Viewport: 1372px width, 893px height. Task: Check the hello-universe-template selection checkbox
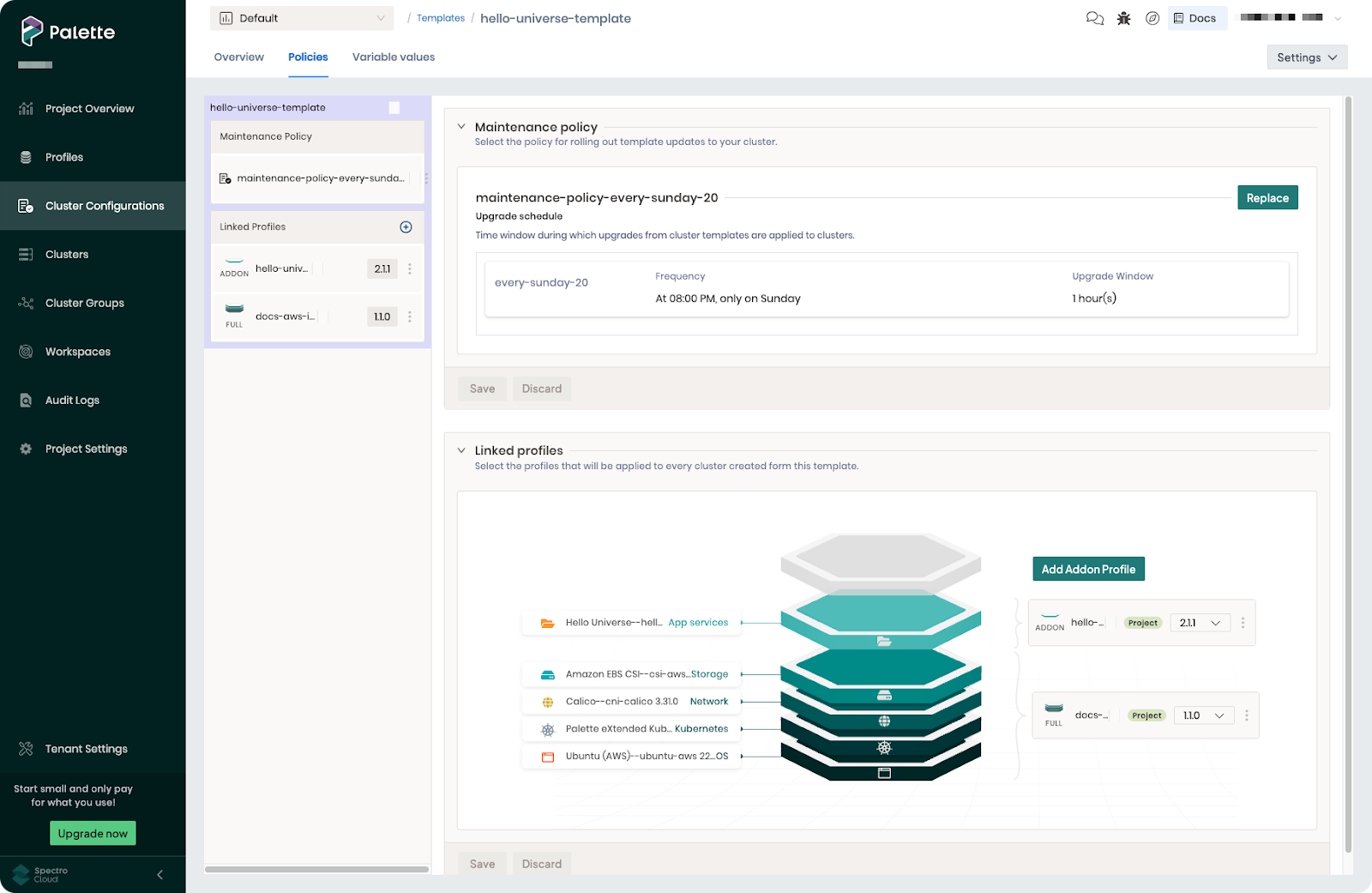pyautogui.click(x=394, y=107)
